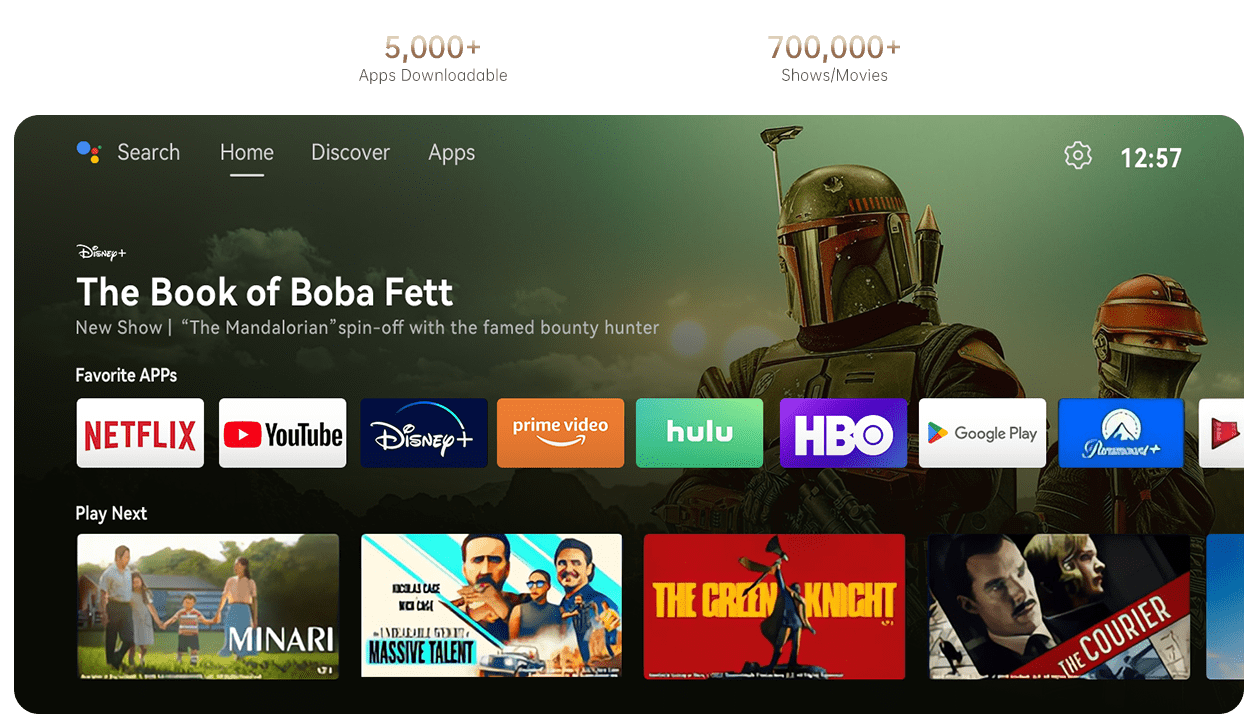Switch to the Discover tab

pyautogui.click(x=350, y=153)
